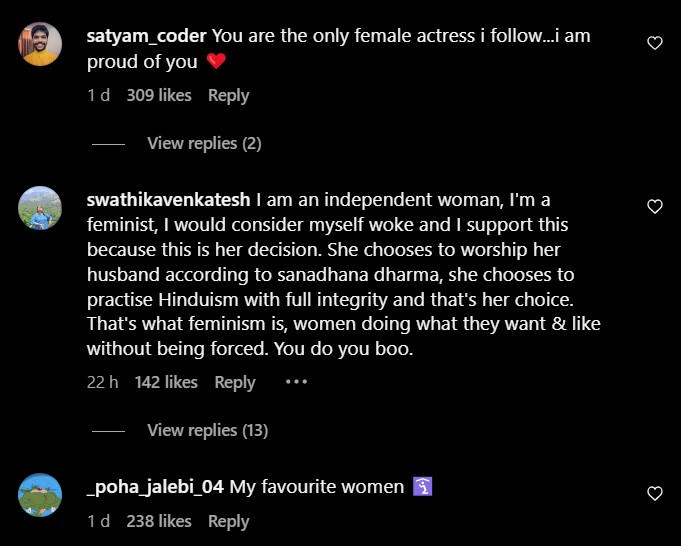Image resolution: width=681 pixels, height=546 pixels.
Task: Like _poha_jalebi_04's comment with the heart
Action: pos(655,494)
